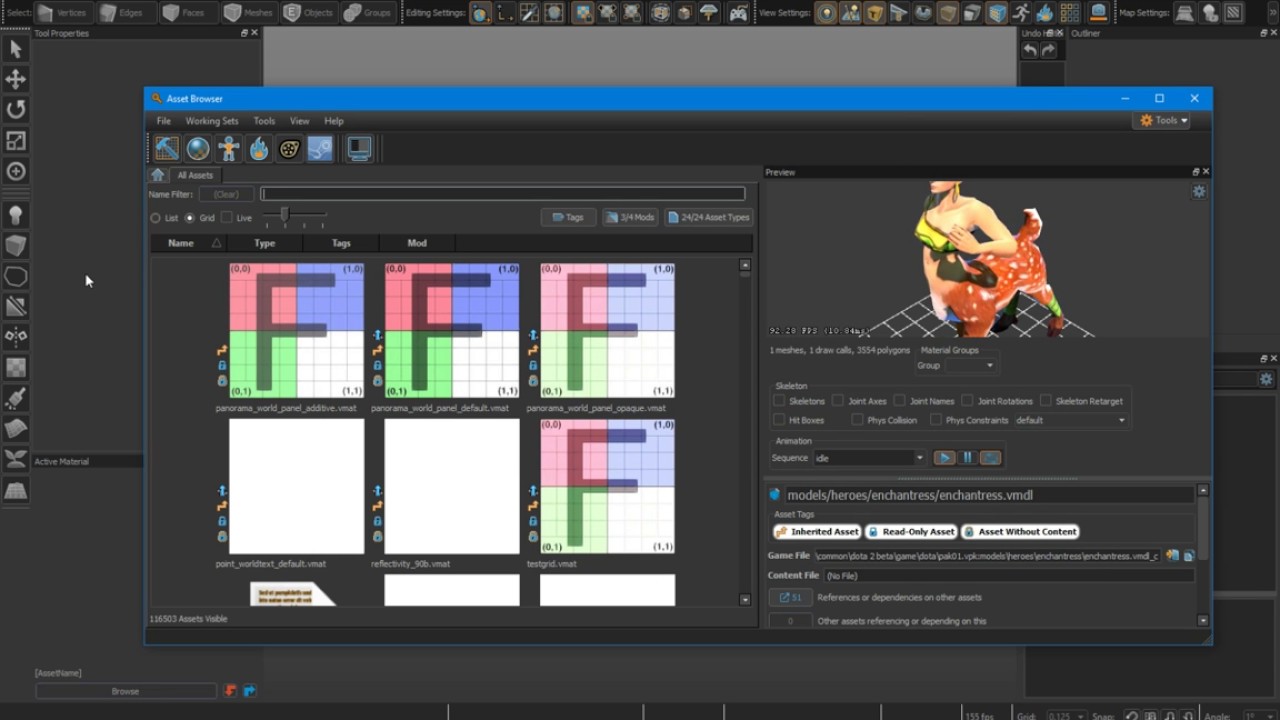This screenshot has height=720, width=1280.
Task: Select the Entity light bulb tool
Action: coord(16,214)
